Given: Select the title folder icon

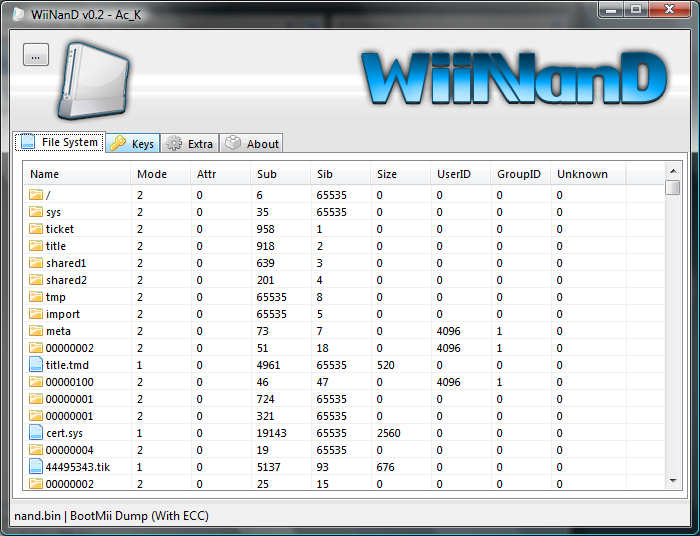Looking at the screenshot, I should tap(36, 245).
